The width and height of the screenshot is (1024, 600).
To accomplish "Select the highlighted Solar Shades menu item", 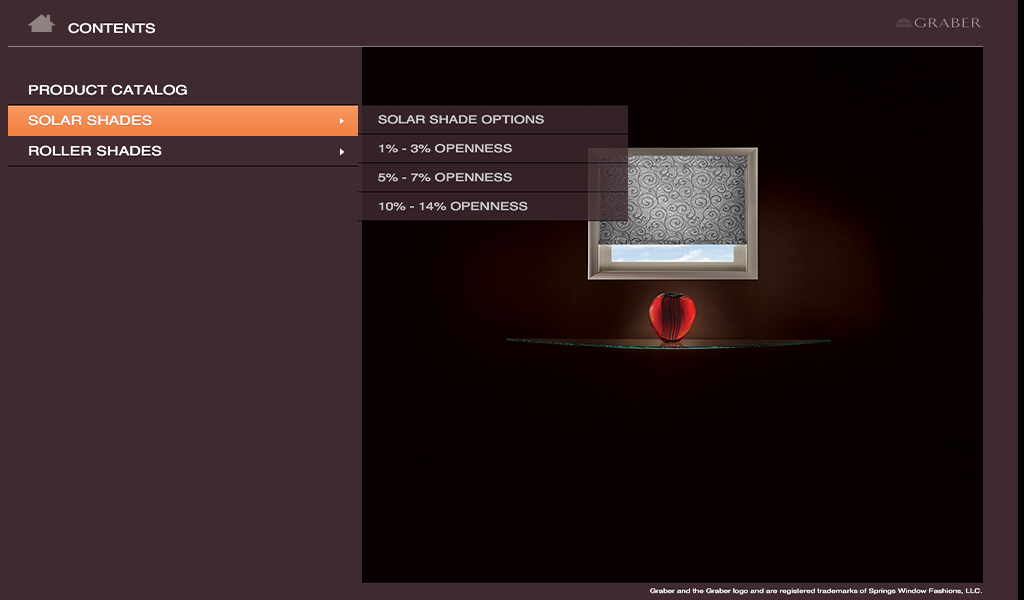I will [90, 120].
